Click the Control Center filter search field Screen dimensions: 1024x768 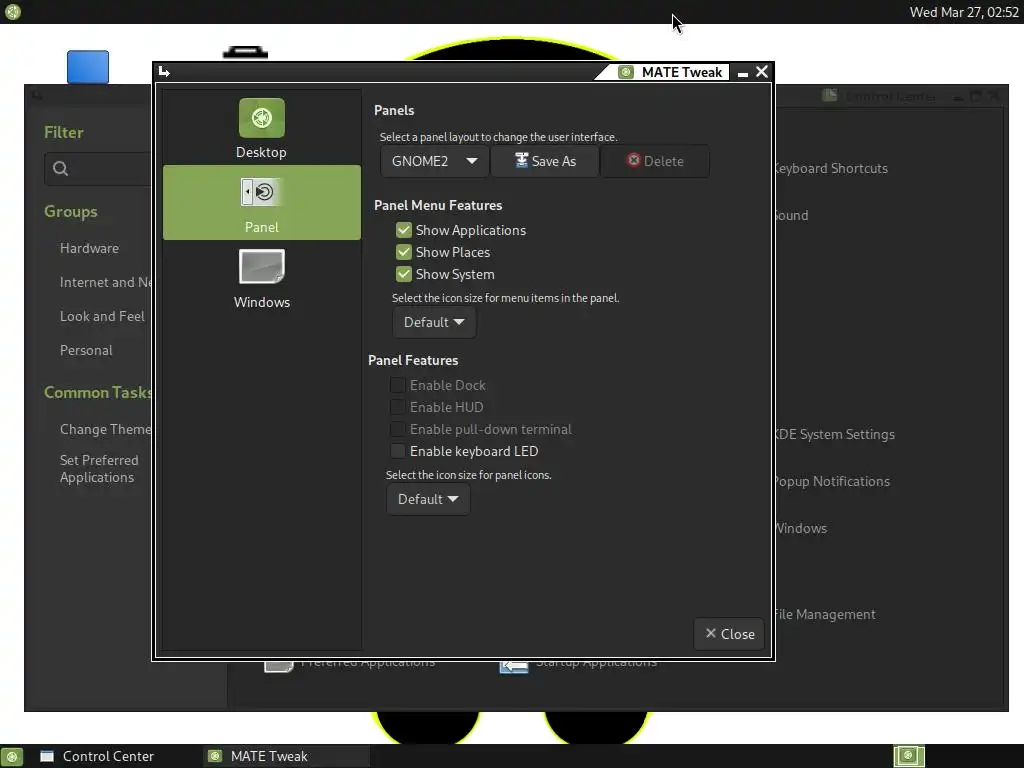[x=98, y=169]
